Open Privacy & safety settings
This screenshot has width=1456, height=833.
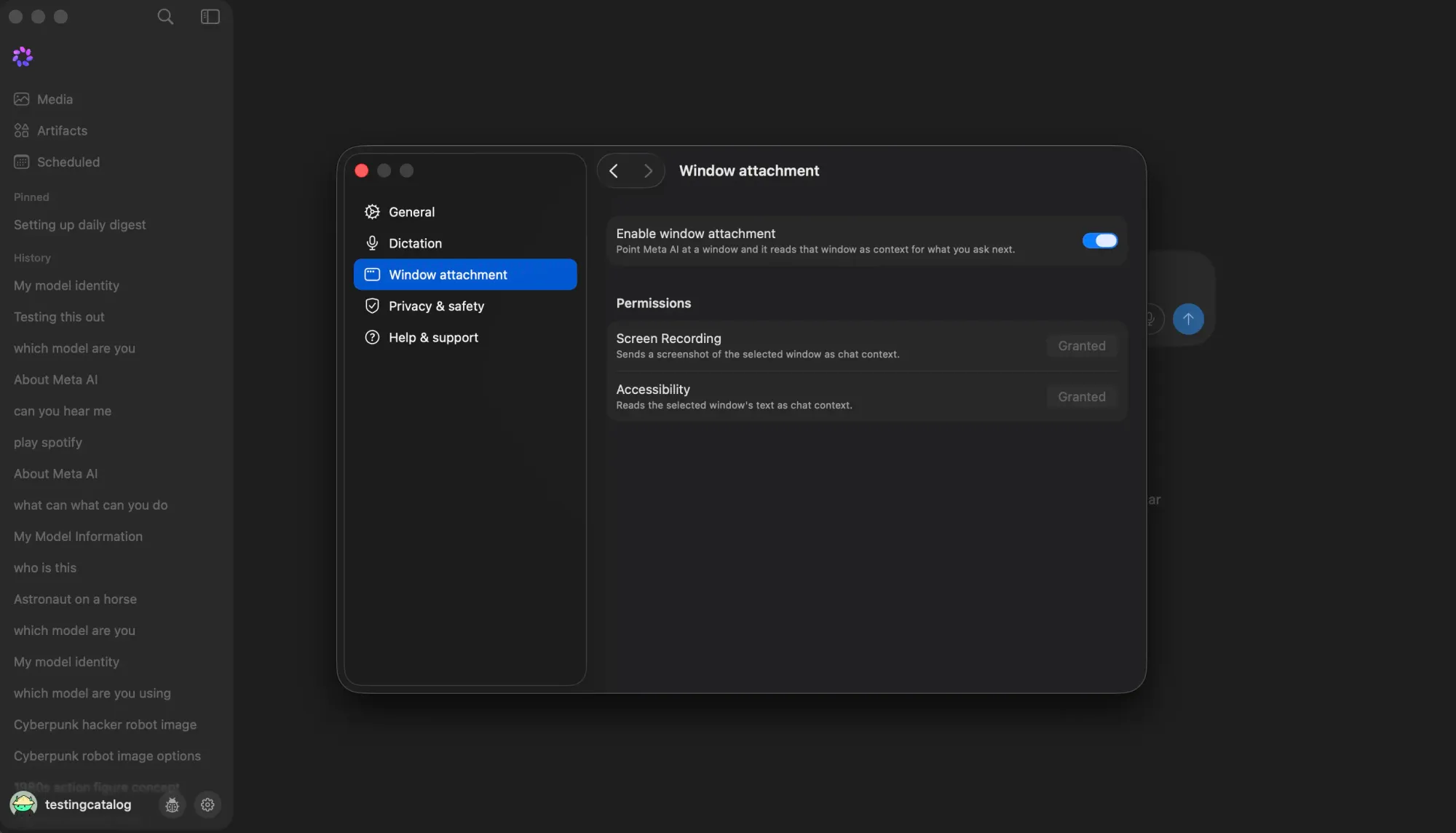pos(465,306)
